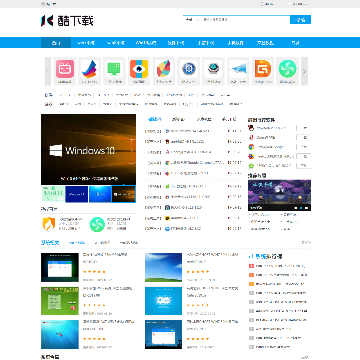360x360 pixels.
Task: Open the multicolor sail app icon in carousel
Action: coord(89,69)
